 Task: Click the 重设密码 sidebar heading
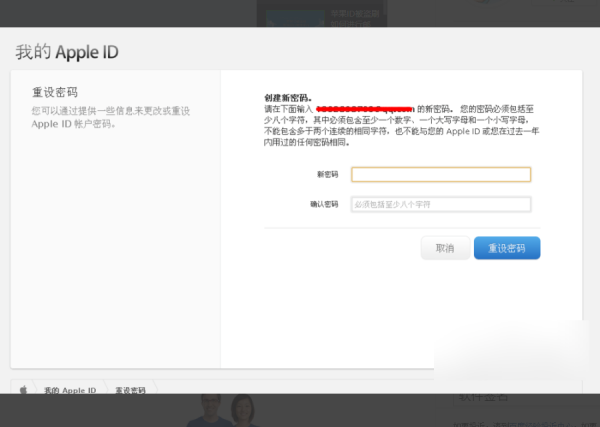[55, 92]
